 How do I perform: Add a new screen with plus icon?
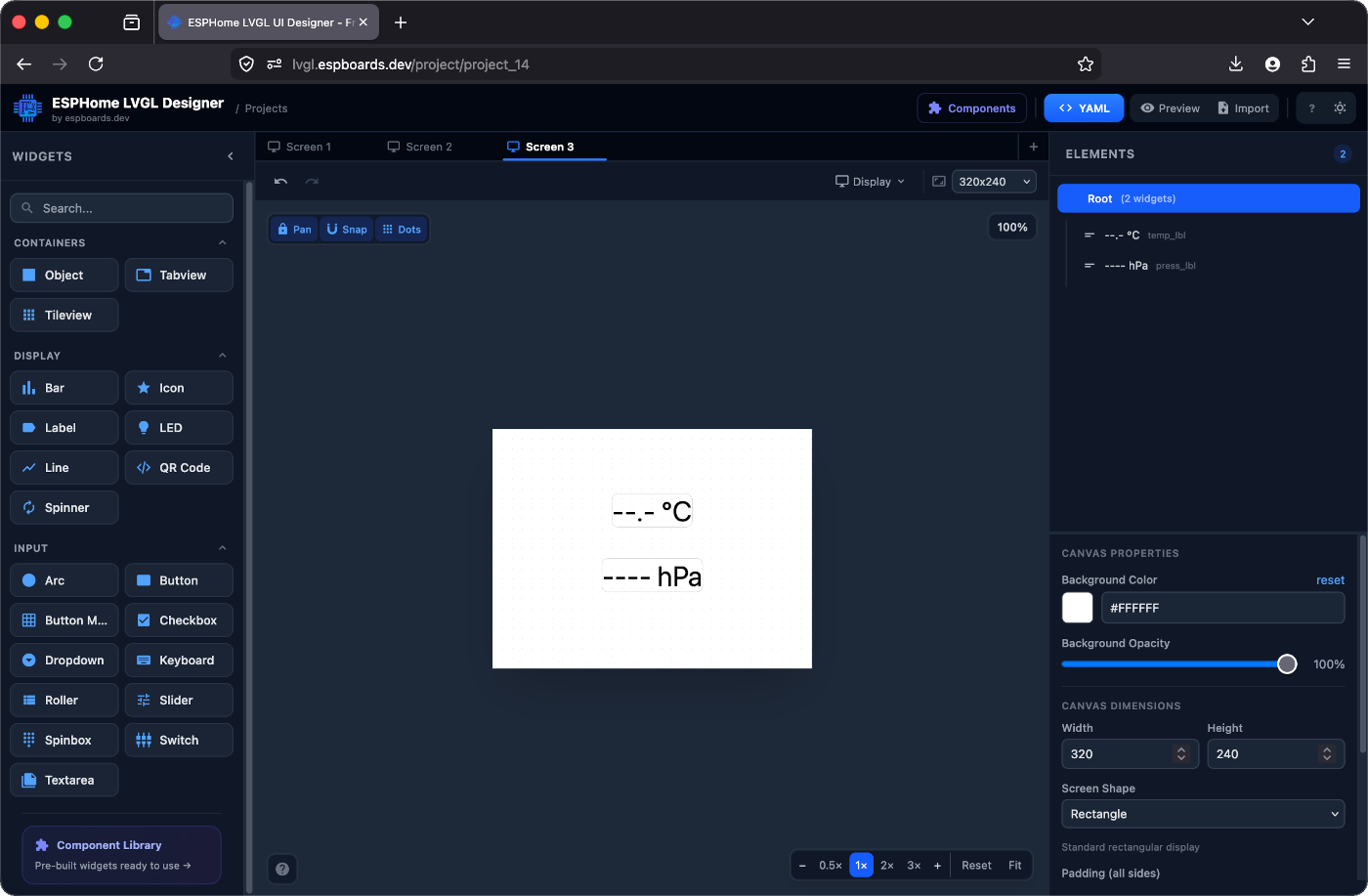point(1034,147)
